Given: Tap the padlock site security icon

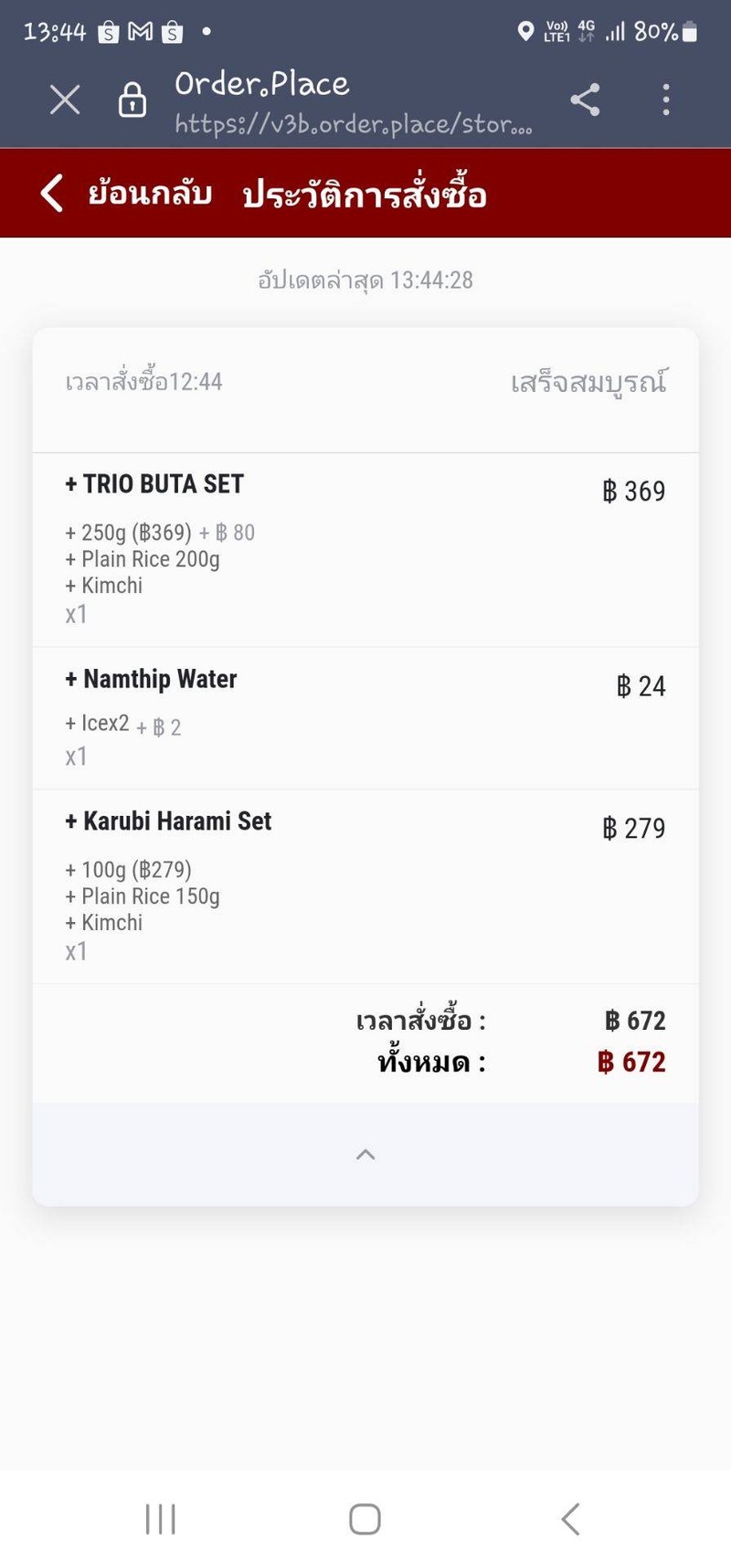Looking at the screenshot, I should (x=132, y=100).
